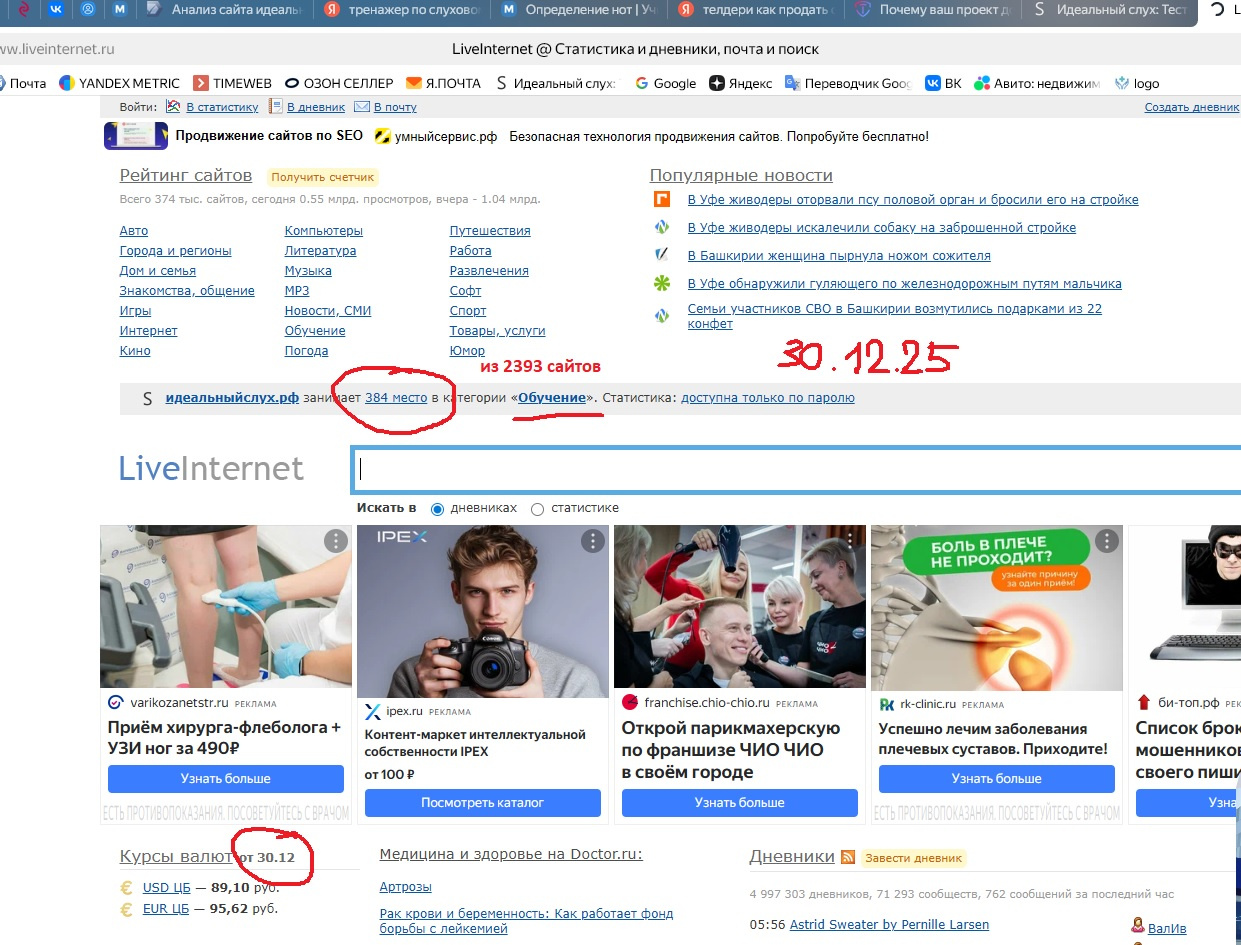Click the 'Посмотреть каталог' button

click(483, 803)
